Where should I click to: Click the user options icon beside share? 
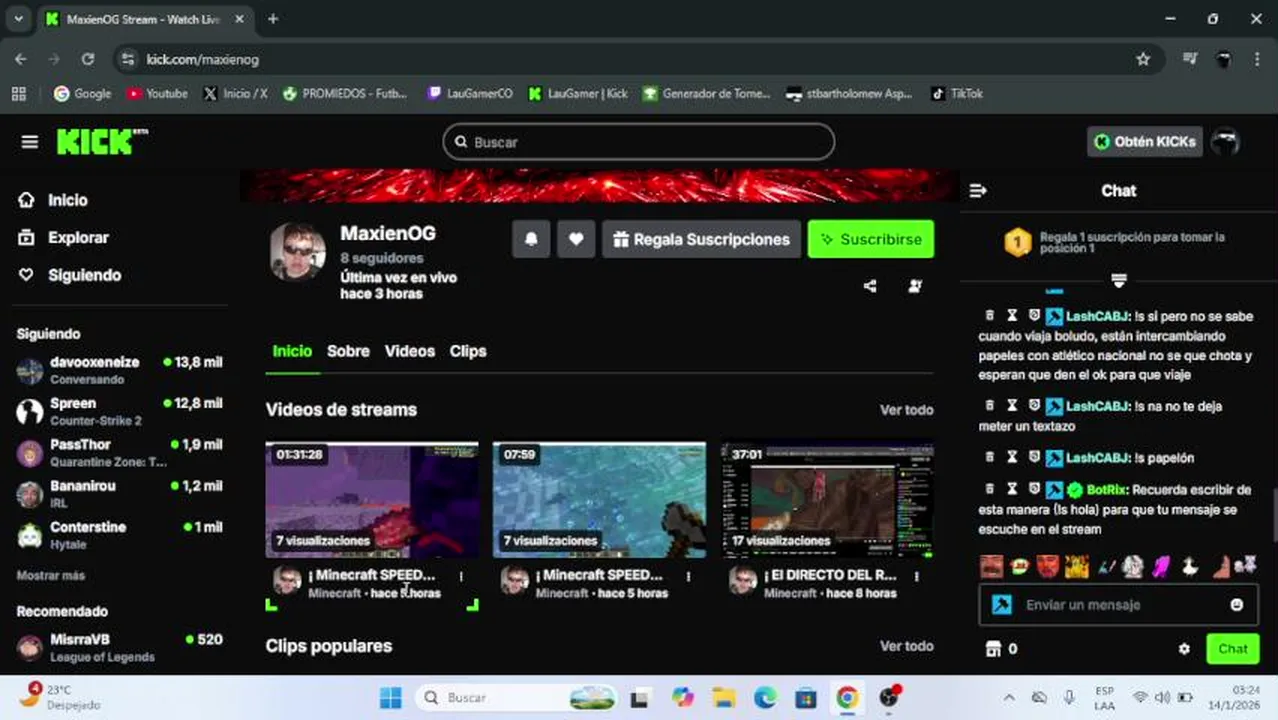[x=915, y=286]
